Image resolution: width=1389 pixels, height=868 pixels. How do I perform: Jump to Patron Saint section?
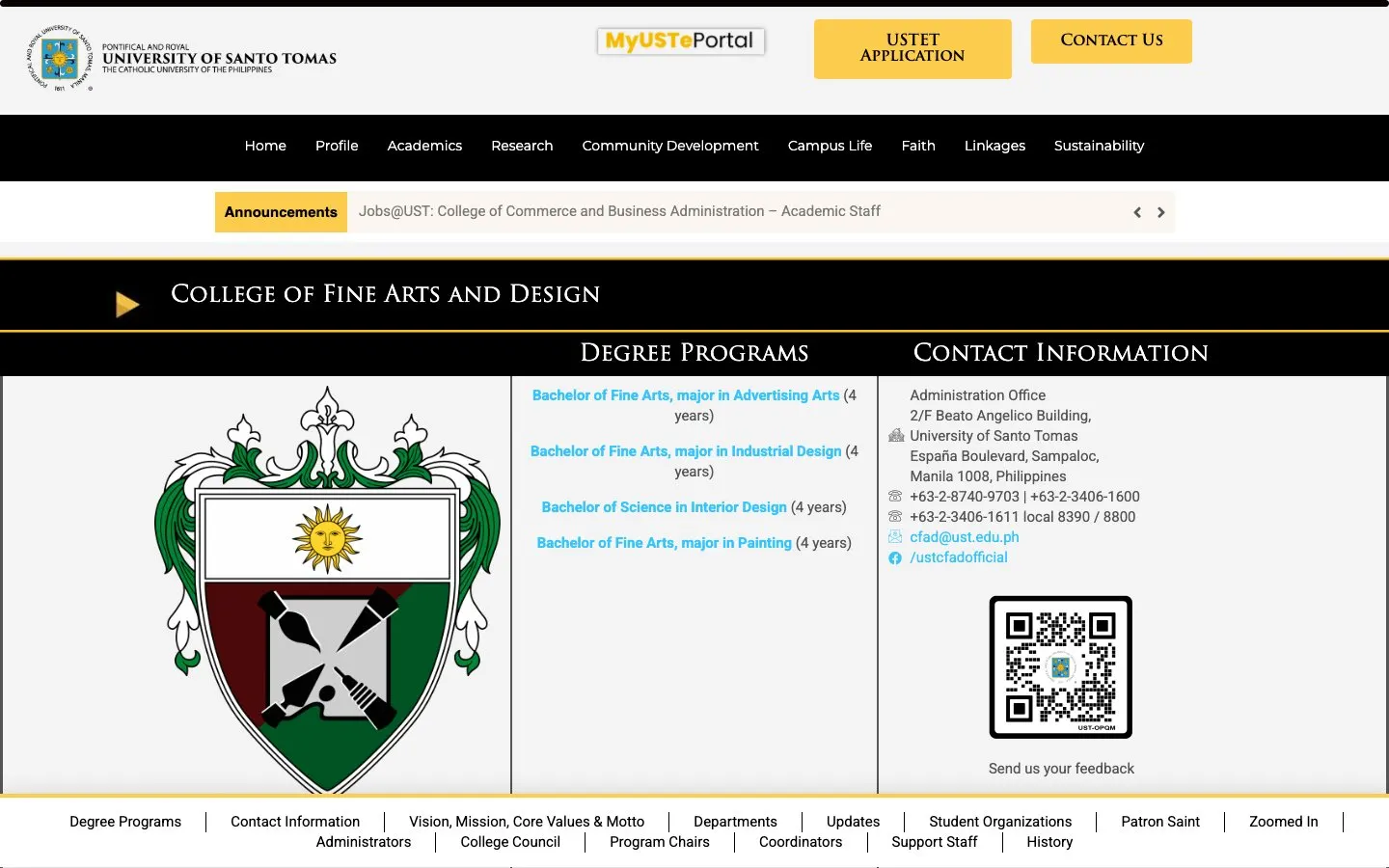(1160, 822)
